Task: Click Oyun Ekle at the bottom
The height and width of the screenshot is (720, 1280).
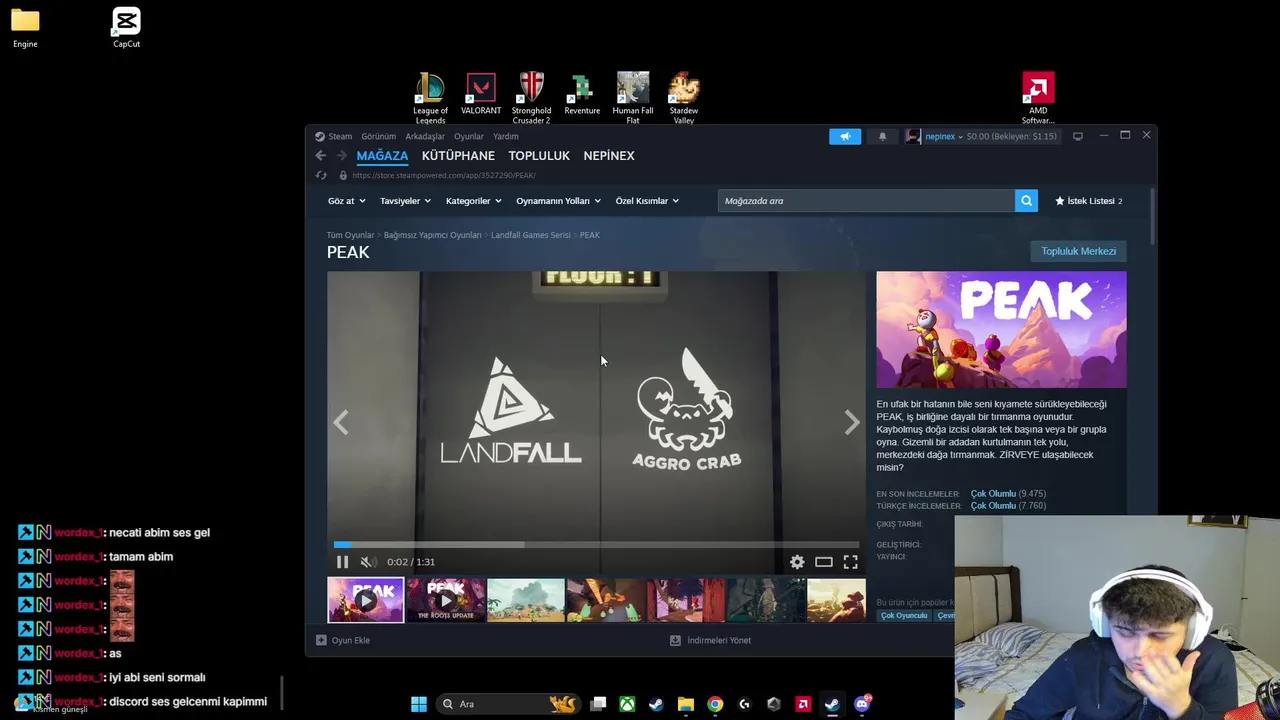Action: [343, 640]
